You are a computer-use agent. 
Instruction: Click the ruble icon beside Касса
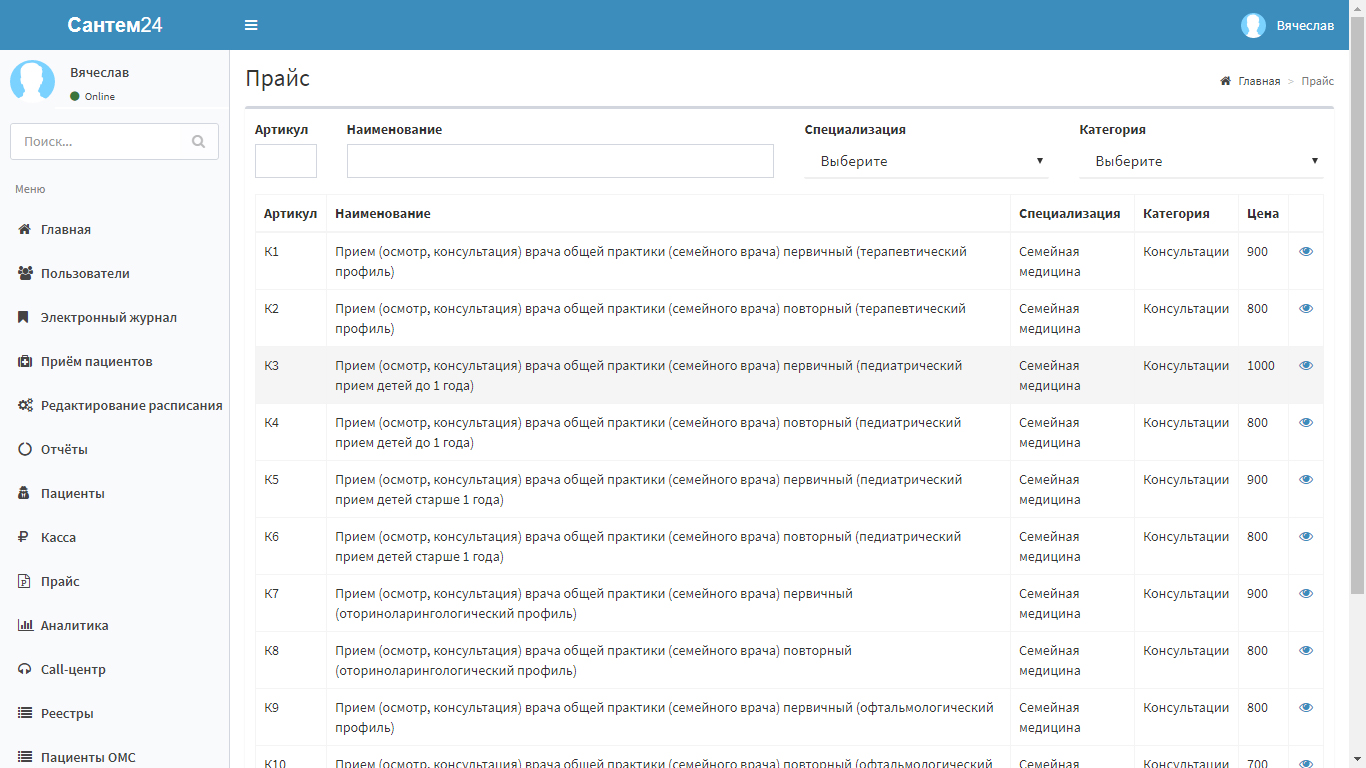point(23,537)
